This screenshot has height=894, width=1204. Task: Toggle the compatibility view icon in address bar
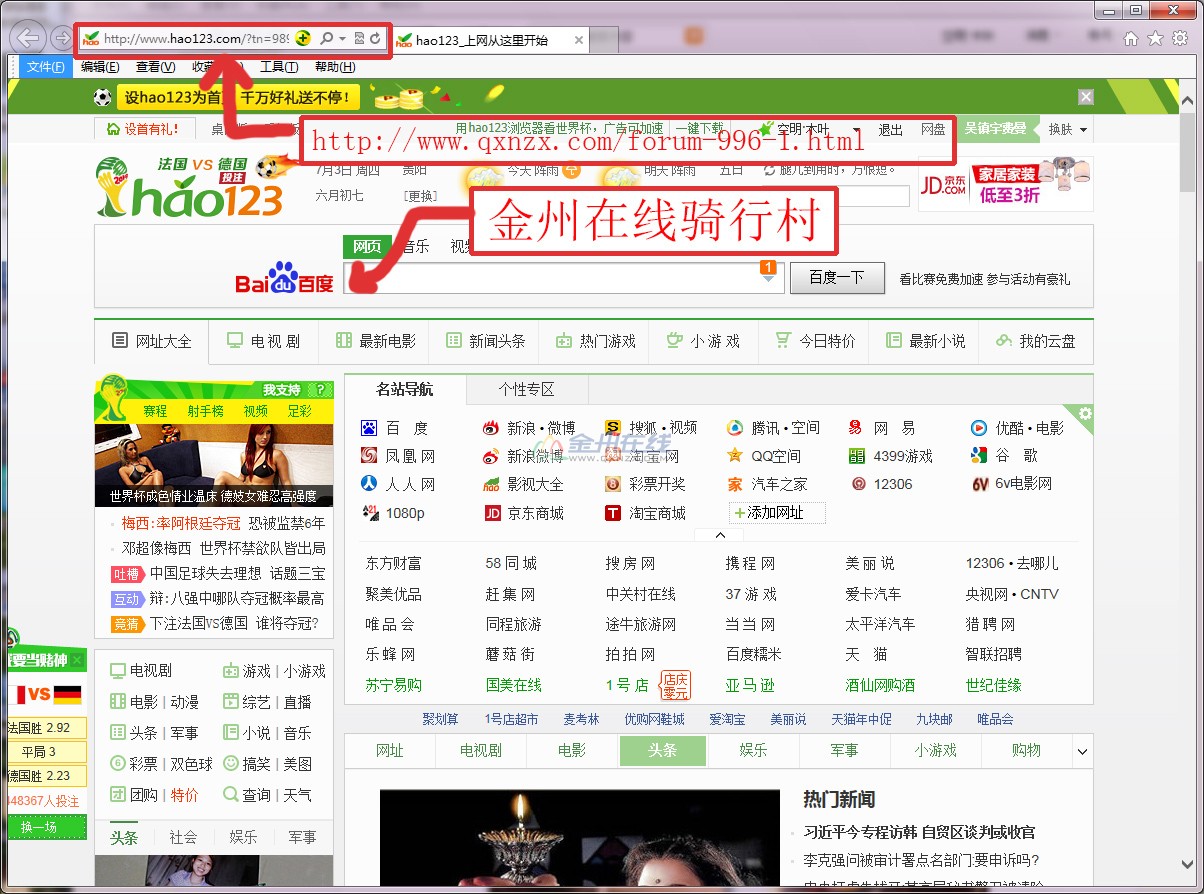360,39
